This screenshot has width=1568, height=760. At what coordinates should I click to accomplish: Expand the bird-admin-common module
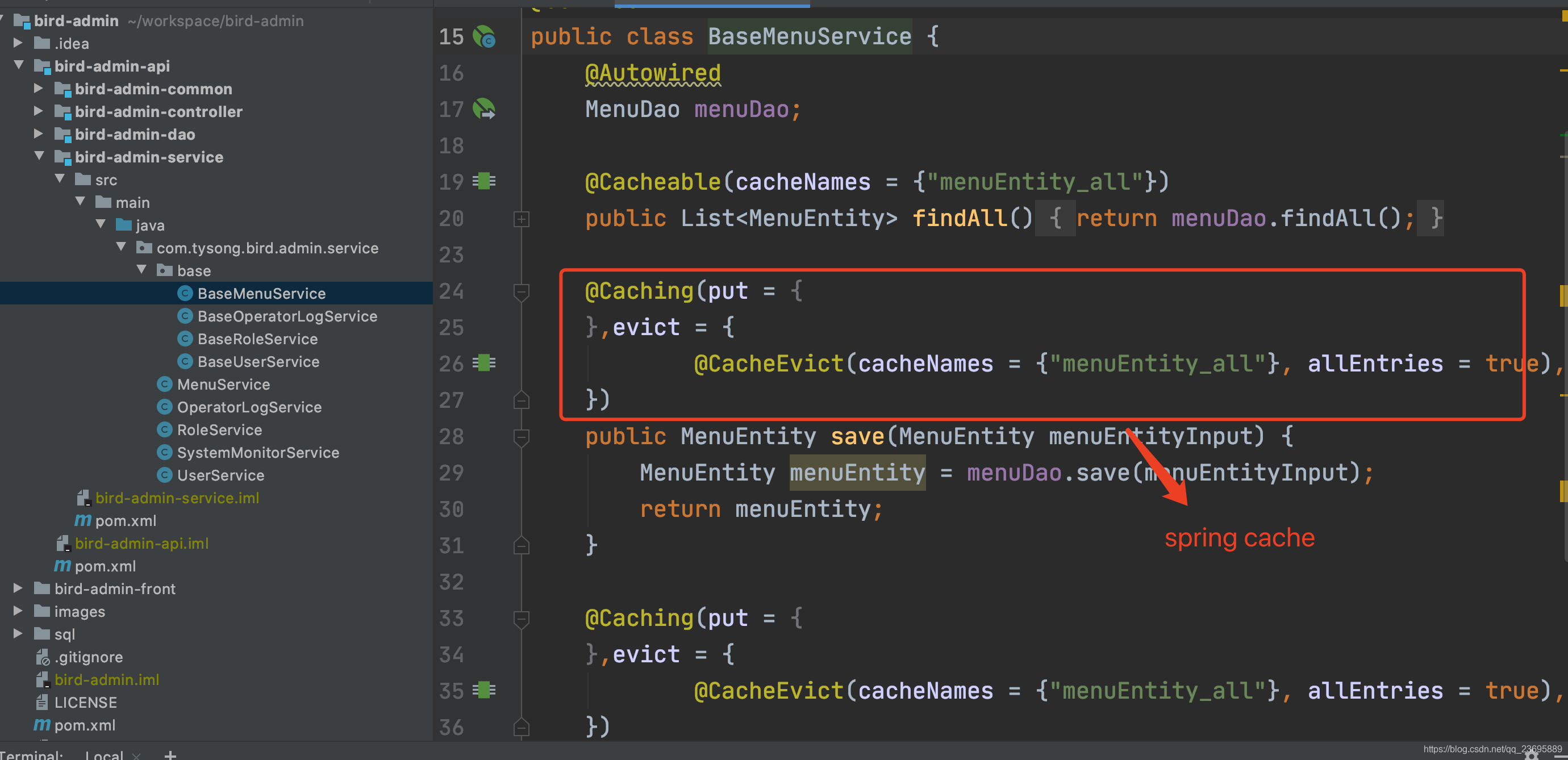point(39,88)
